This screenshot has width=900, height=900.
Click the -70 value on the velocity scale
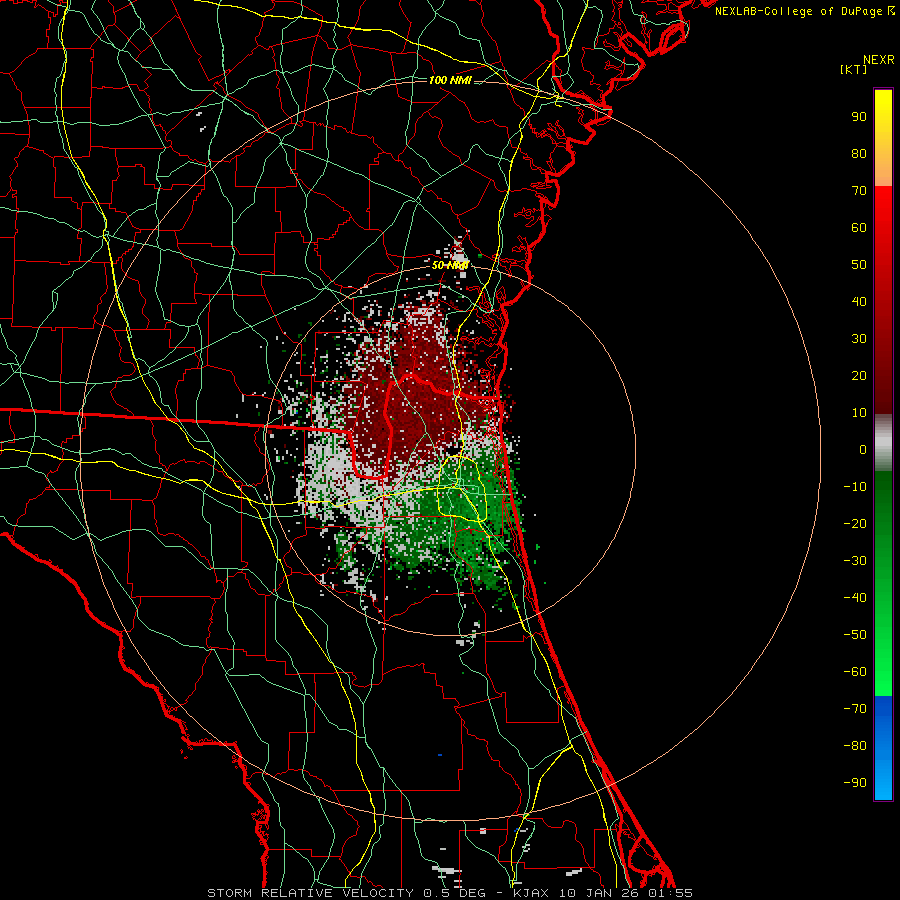click(x=855, y=709)
